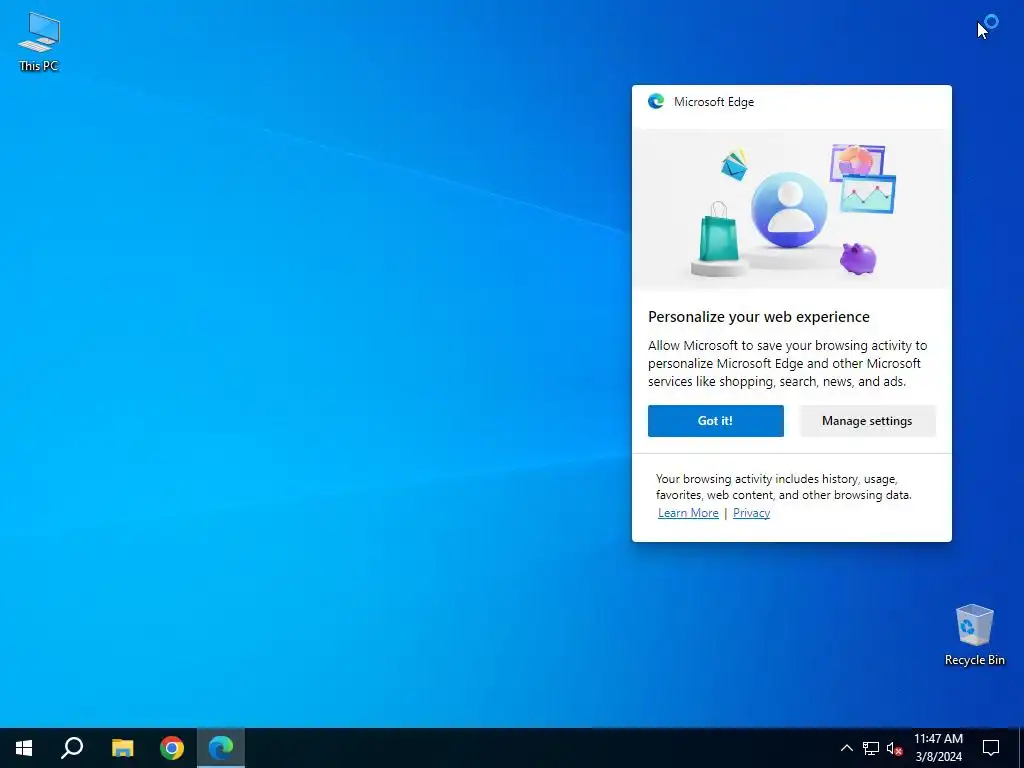1024x768 pixels.
Task: Click the "Microsoft Edge" popup title text
Action: (714, 102)
